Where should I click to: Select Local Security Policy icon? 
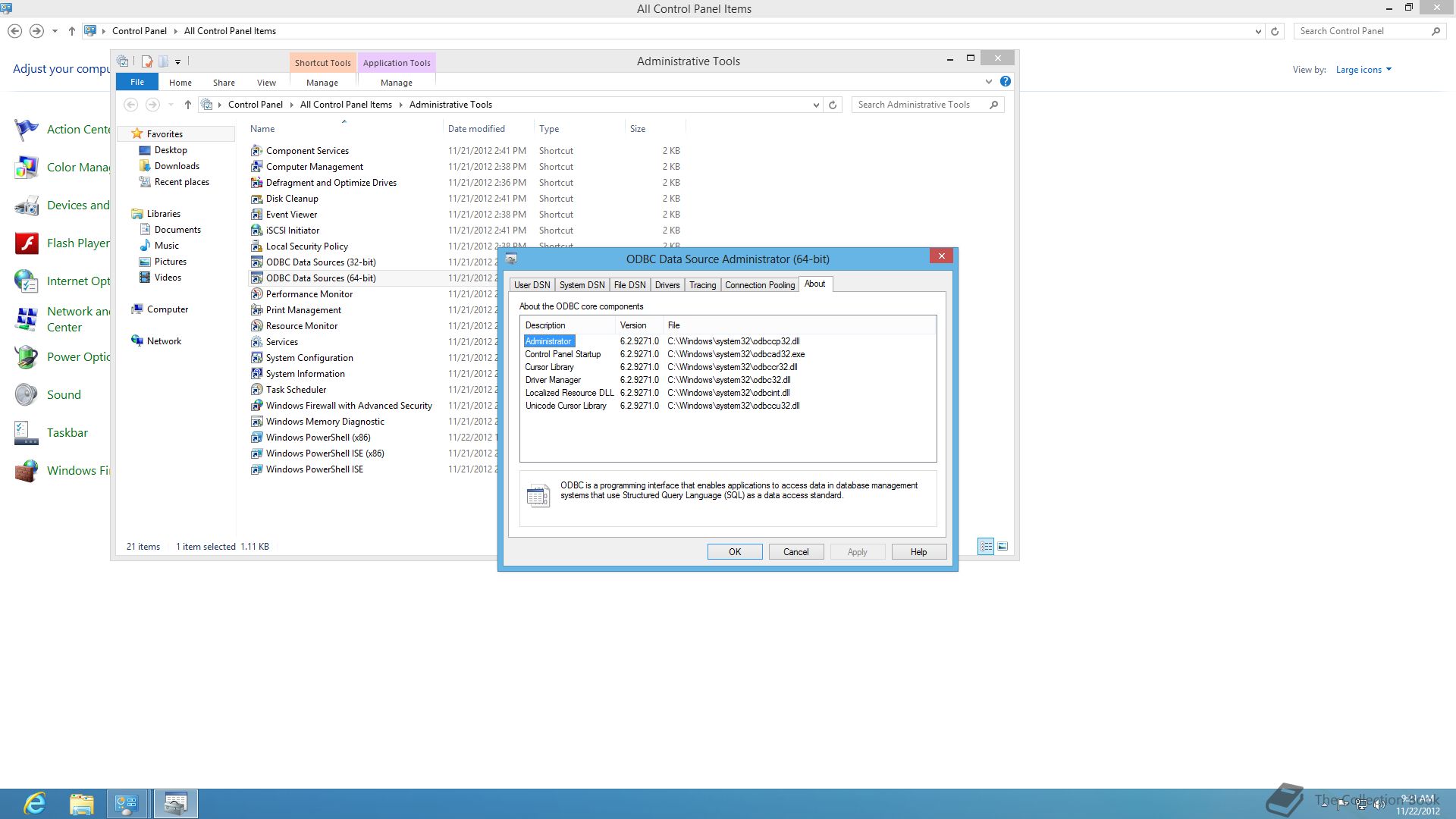pyautogui.click(x=256, y=246)
